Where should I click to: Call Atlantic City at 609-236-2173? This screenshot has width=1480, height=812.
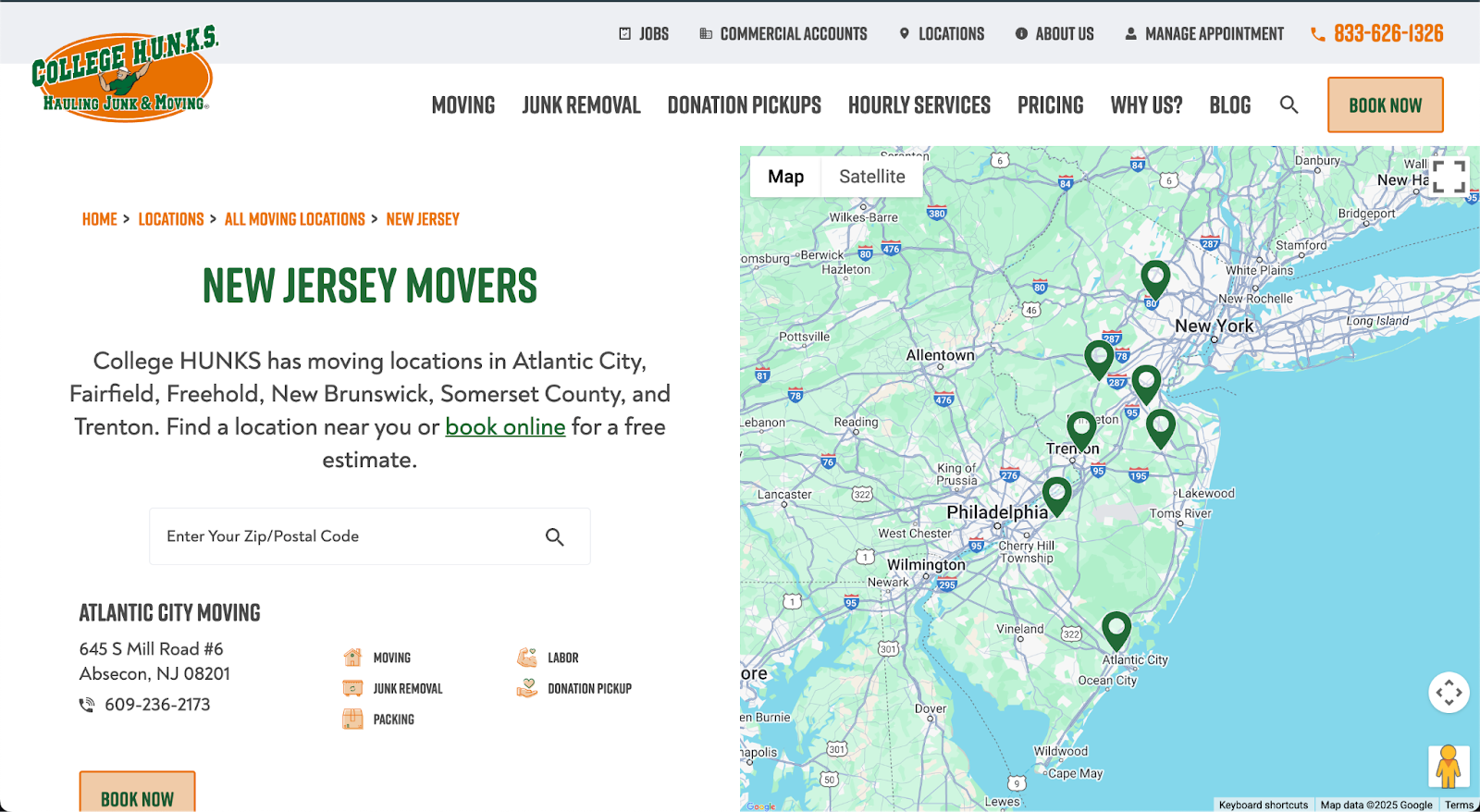pyautogui.click(x=157, y=705)
